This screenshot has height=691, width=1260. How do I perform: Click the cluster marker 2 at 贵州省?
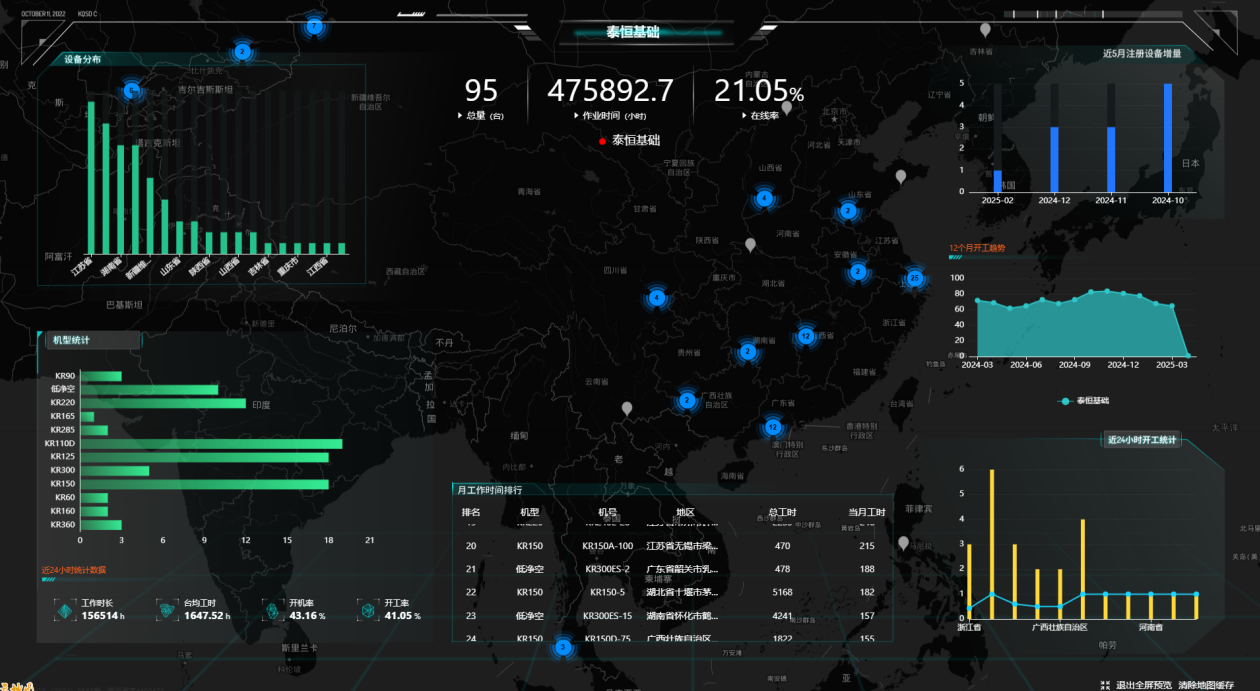point(747,352)
